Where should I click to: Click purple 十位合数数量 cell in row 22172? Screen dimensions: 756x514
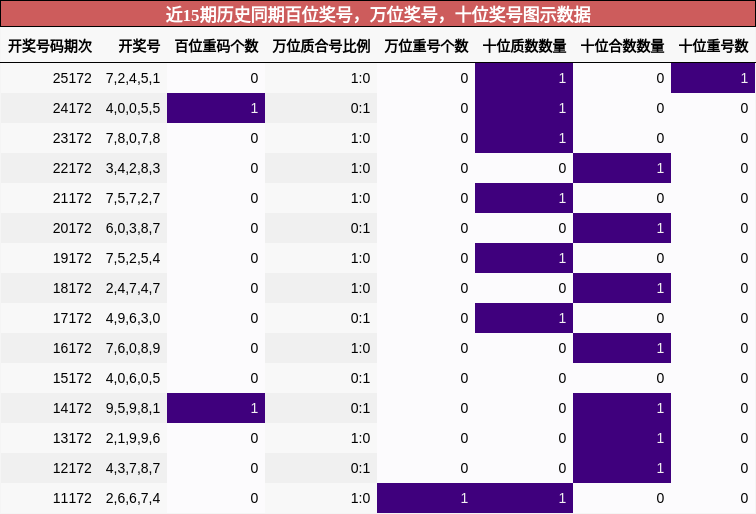pyautogui.click(x=622, y=168)
